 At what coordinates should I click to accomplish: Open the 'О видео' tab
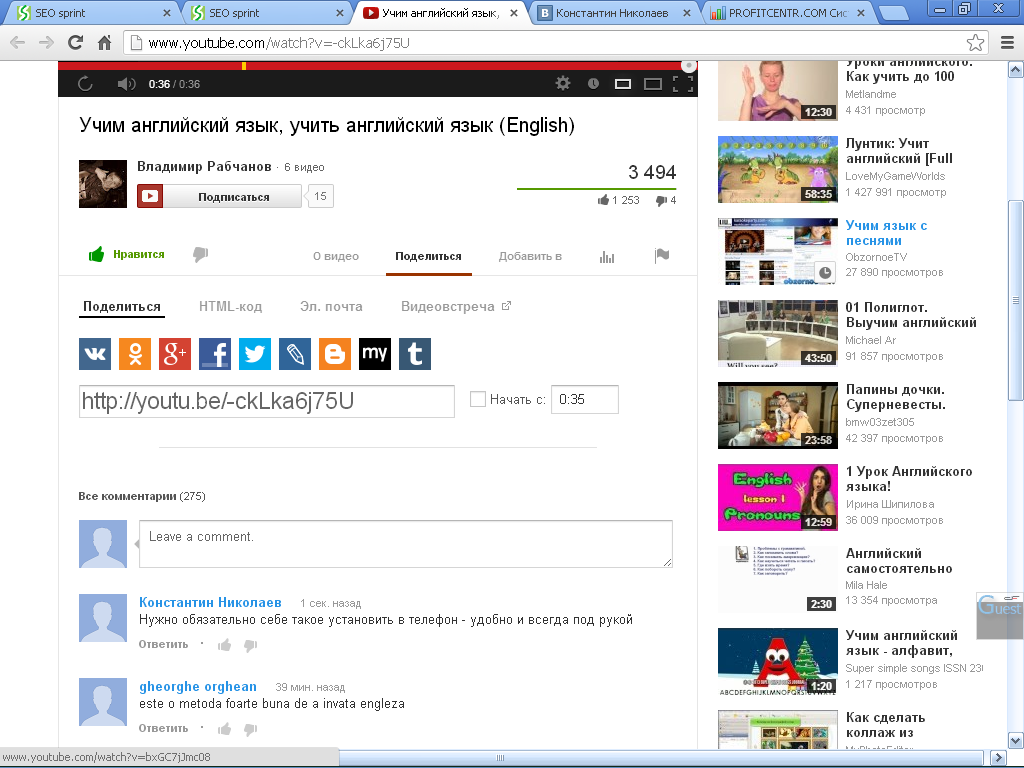click(336, 256)
